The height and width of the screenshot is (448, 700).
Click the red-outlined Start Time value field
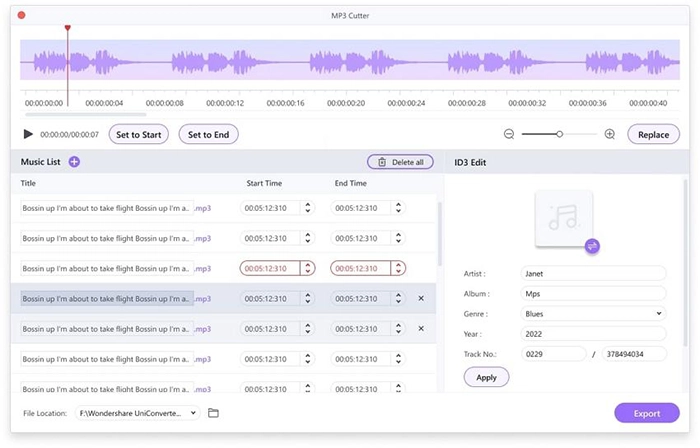(270, 268)
